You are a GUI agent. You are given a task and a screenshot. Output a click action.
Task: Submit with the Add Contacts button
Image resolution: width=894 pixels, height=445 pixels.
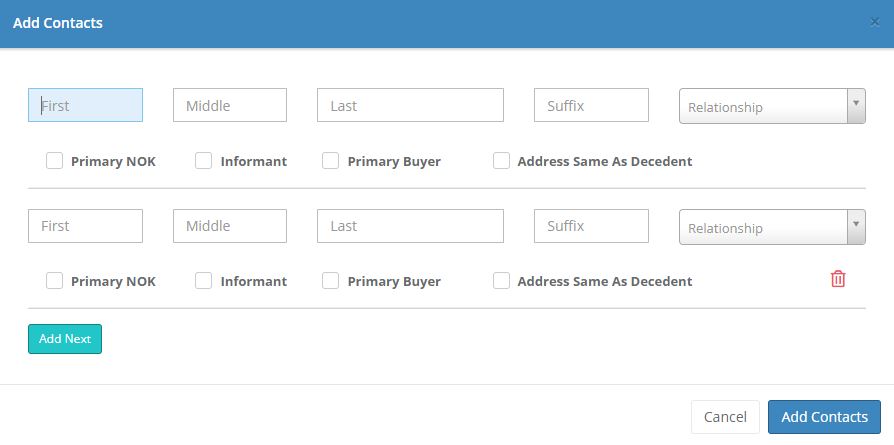click(x=824, y=417)
